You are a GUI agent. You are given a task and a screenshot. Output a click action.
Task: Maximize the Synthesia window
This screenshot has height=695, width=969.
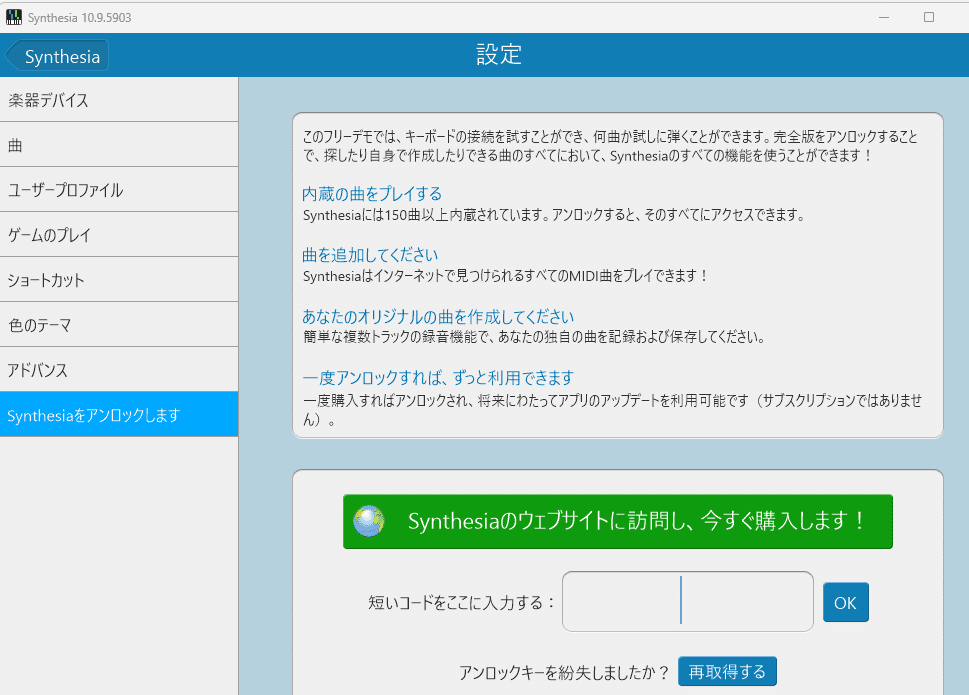929,17
